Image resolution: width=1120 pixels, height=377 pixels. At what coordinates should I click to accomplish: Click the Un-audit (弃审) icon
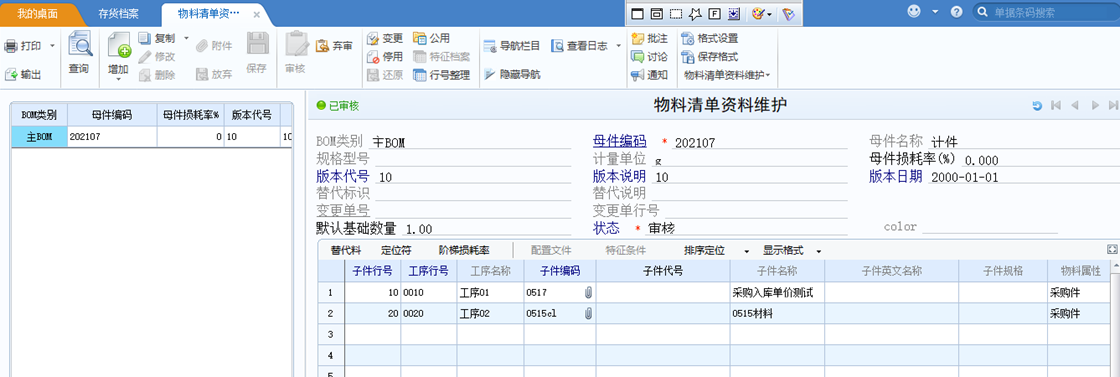pyautogui.click(x=322, y=46)
